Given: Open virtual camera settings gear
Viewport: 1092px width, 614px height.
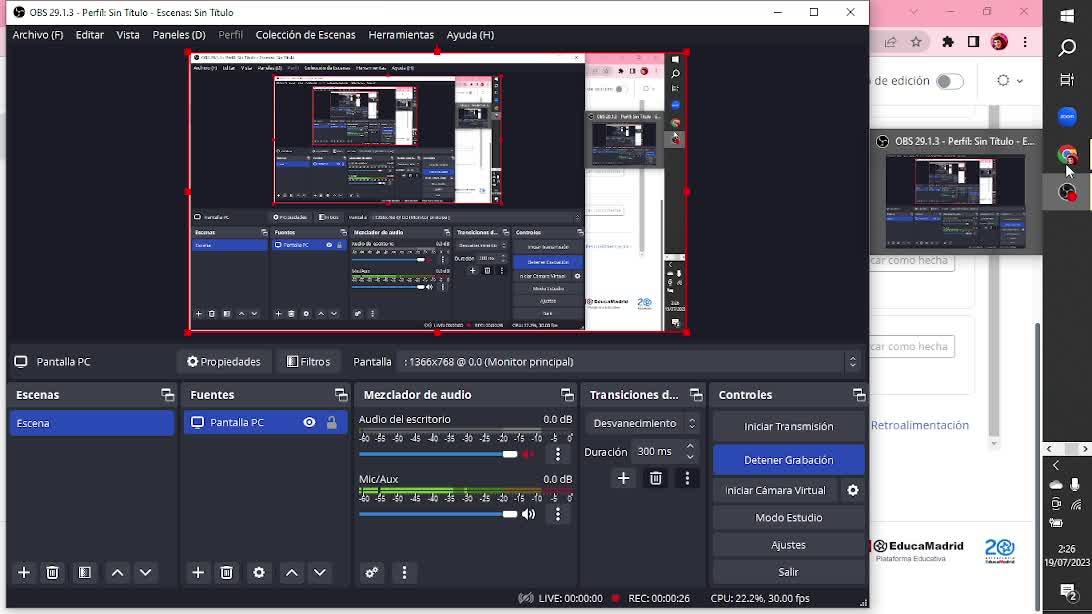Looking at the screenshot, I should (852, 490).
